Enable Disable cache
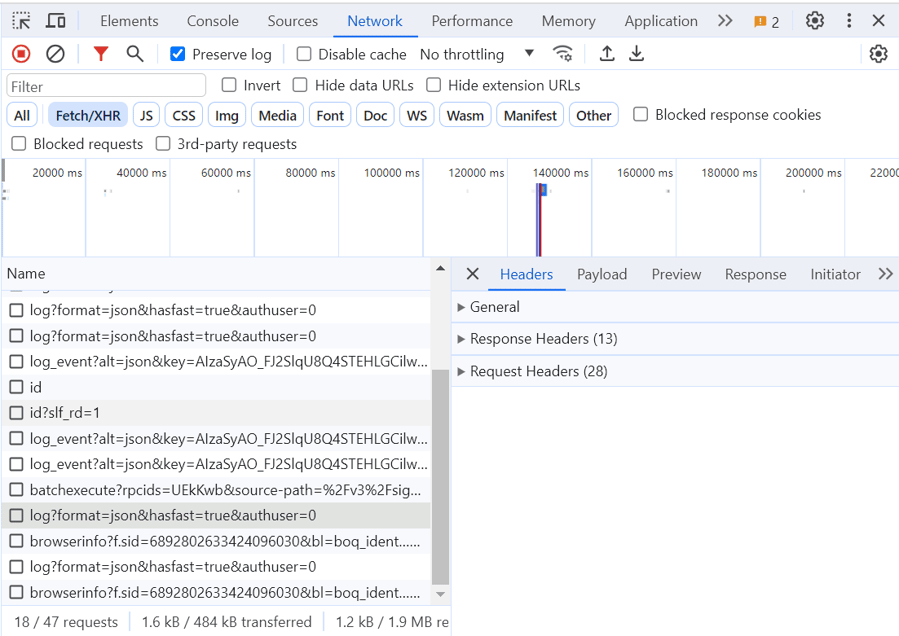 pos(304,54)
